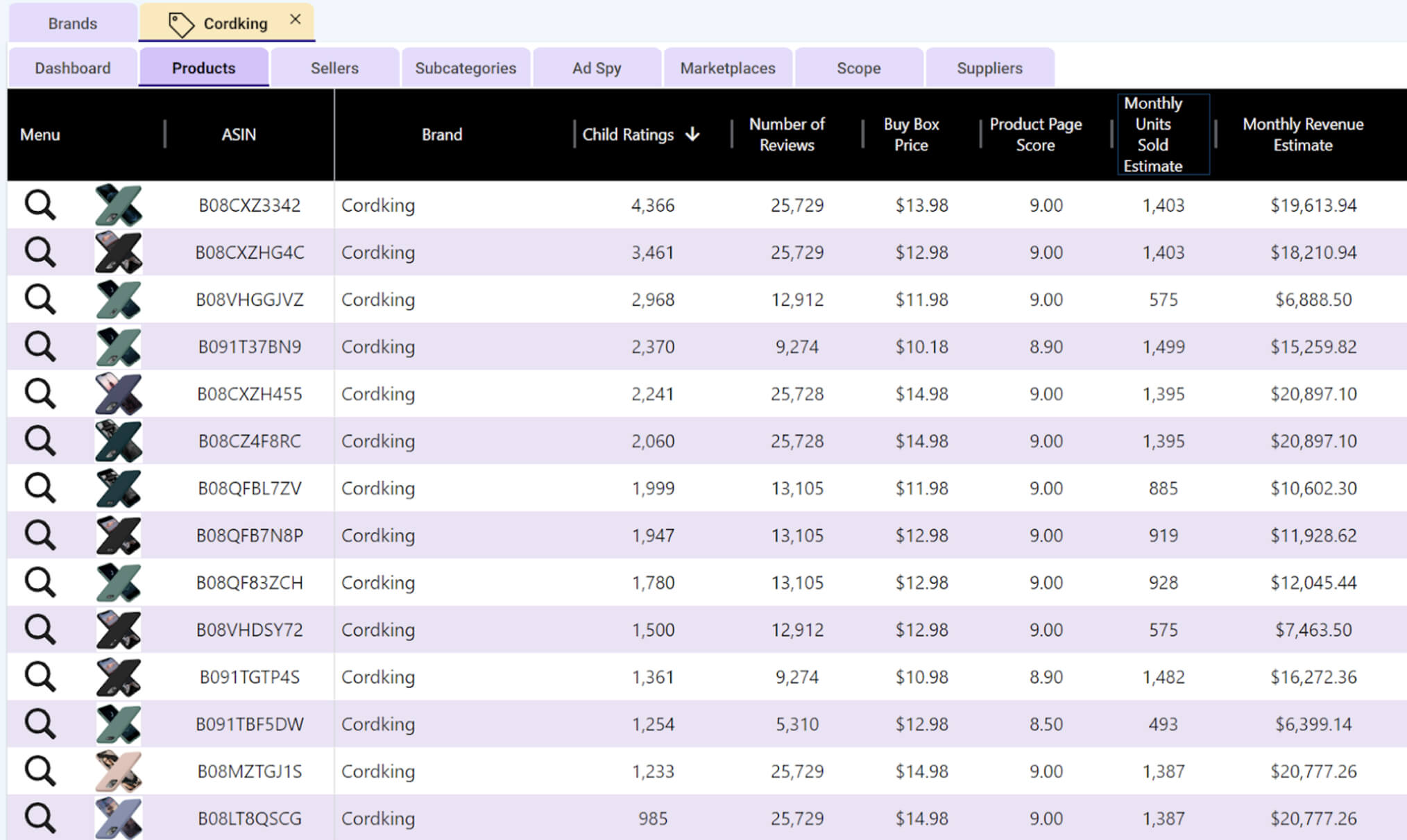The image size is (1407, 840).
Task: Click ASIN B08MZTGJ1S text
Action: pyautogui.click(x=249, y=771)
